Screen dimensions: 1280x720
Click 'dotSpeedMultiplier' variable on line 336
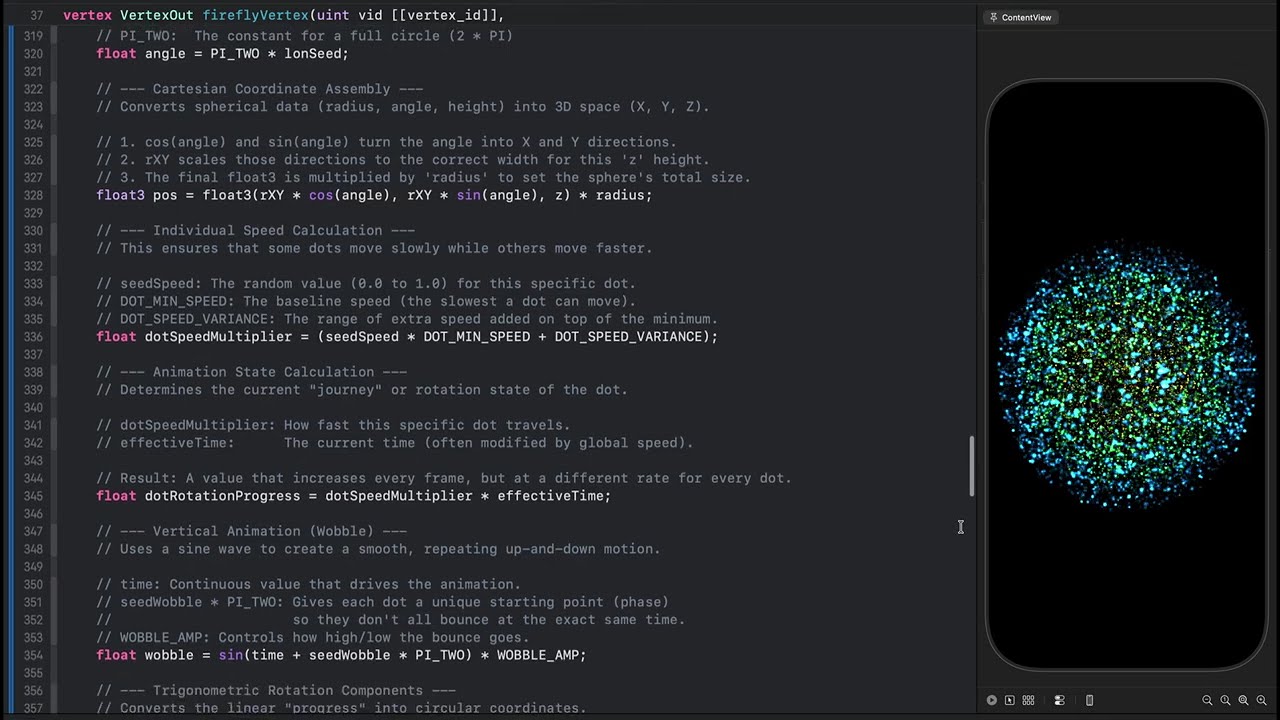click(218, 337)
